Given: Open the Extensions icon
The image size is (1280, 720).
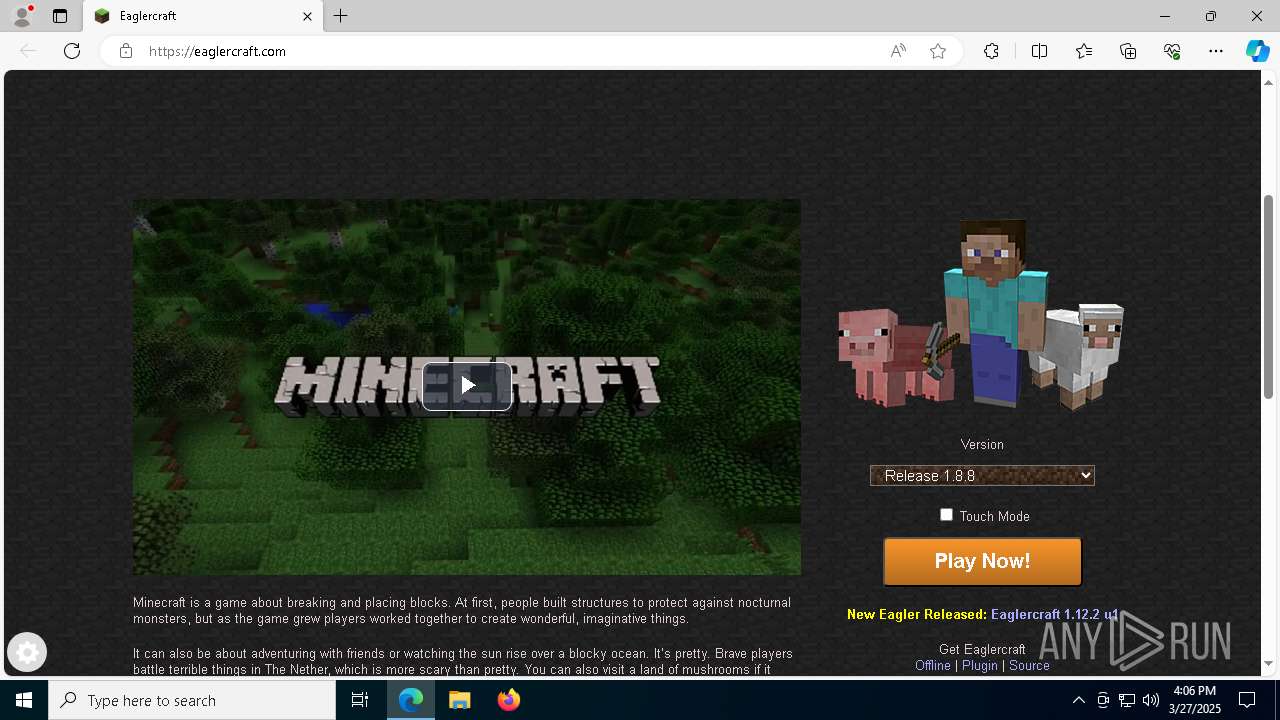Looking at the screenshot, I should pyautogui.click(x=991, y=51).
